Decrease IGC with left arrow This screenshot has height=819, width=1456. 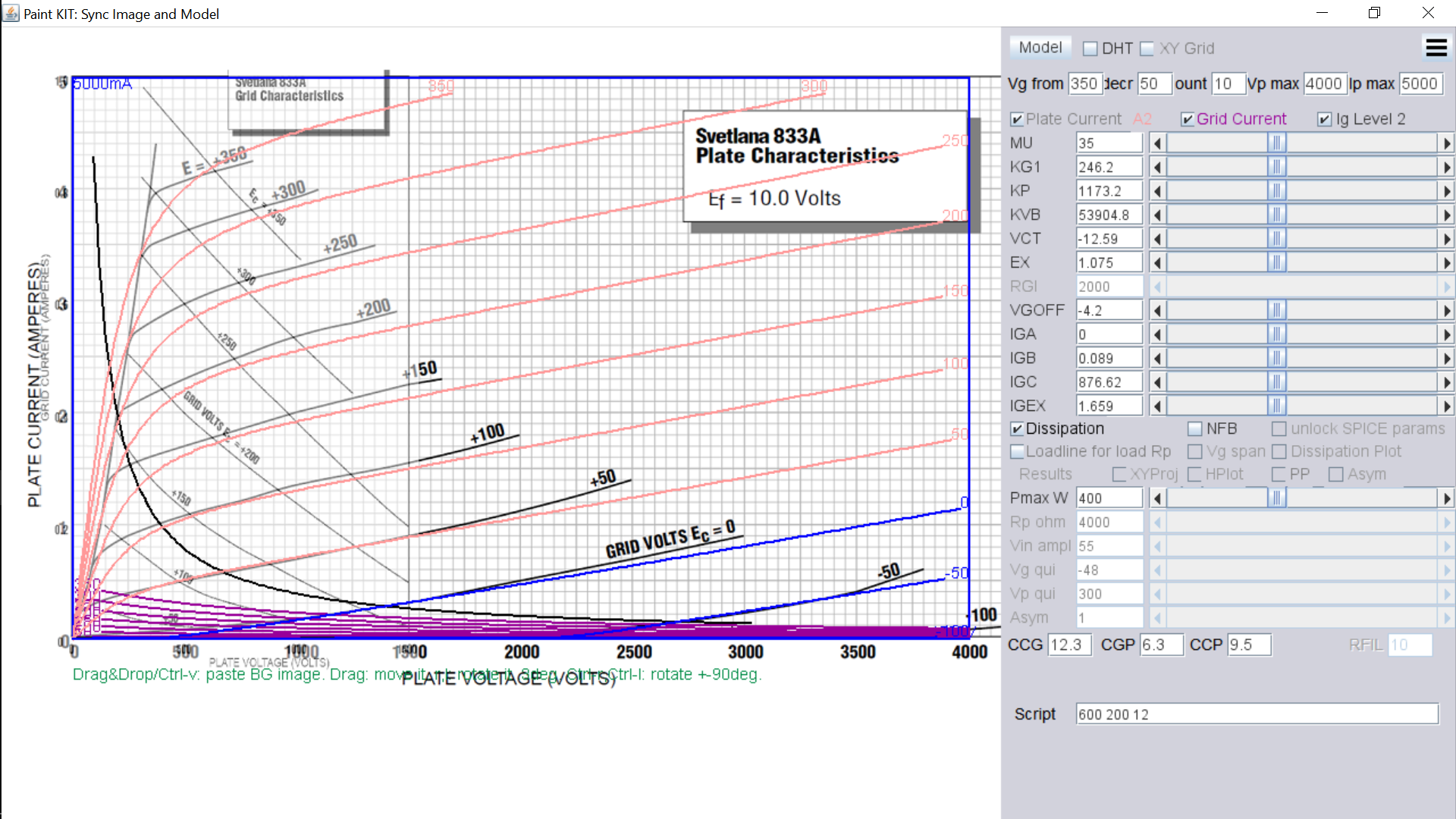click(1157, 382)
